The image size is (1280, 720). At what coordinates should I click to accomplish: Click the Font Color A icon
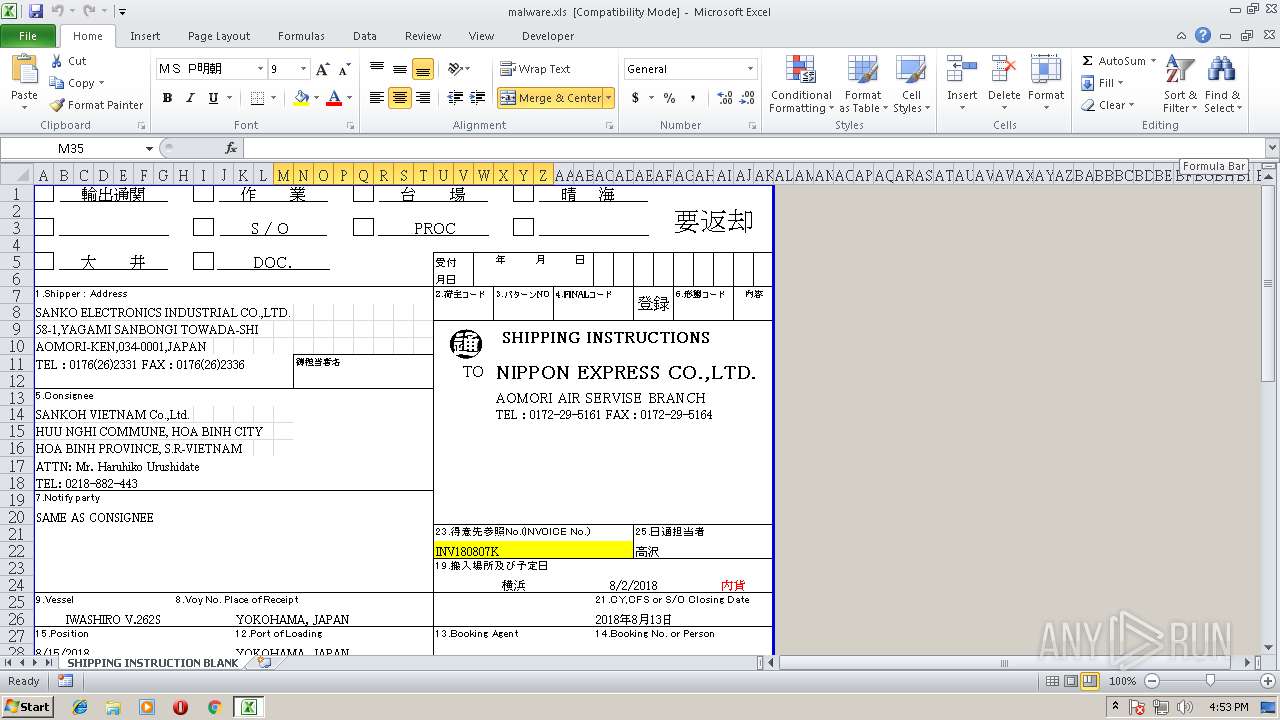coord(334,98)
